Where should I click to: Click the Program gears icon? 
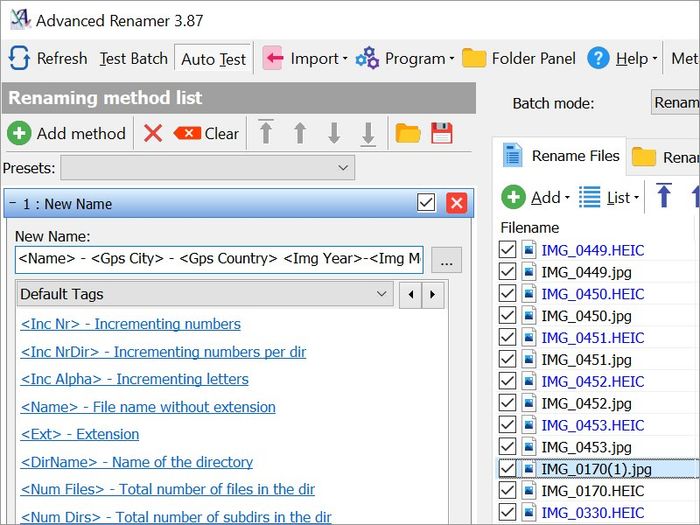(367, 58)
